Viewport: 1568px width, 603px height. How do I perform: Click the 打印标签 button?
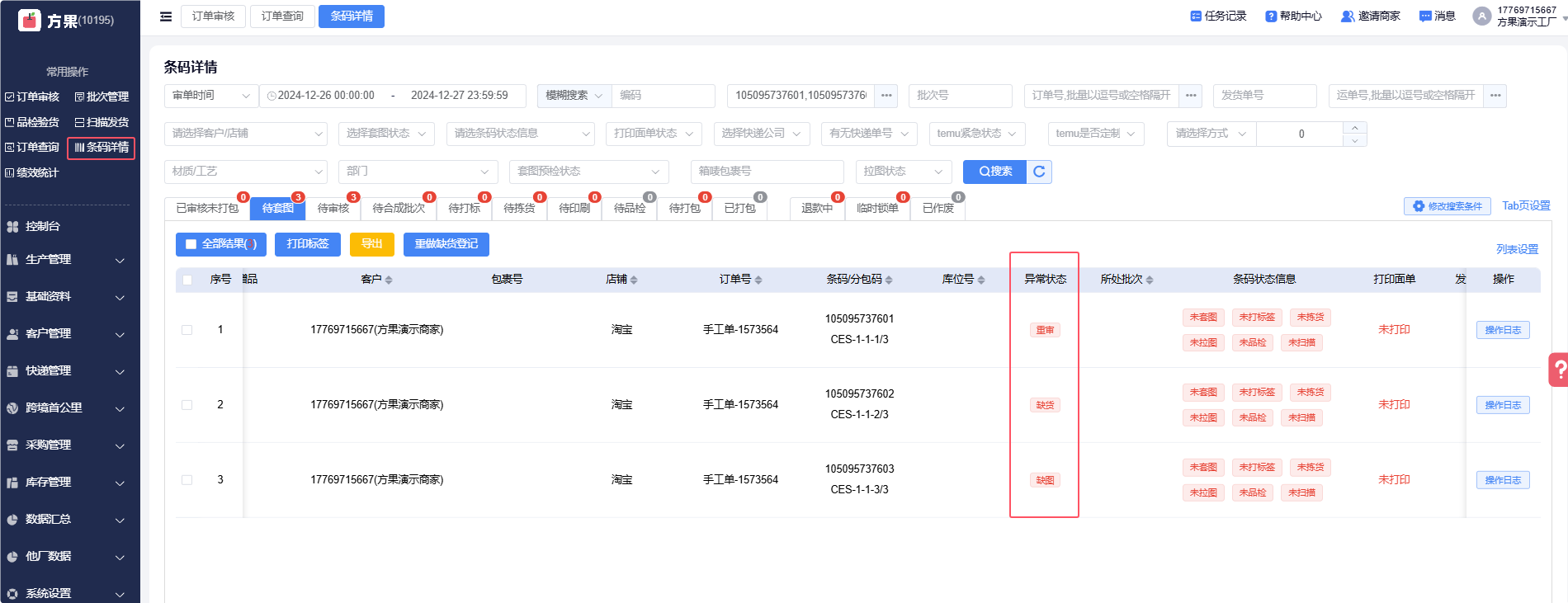click(x=307, y=244)
